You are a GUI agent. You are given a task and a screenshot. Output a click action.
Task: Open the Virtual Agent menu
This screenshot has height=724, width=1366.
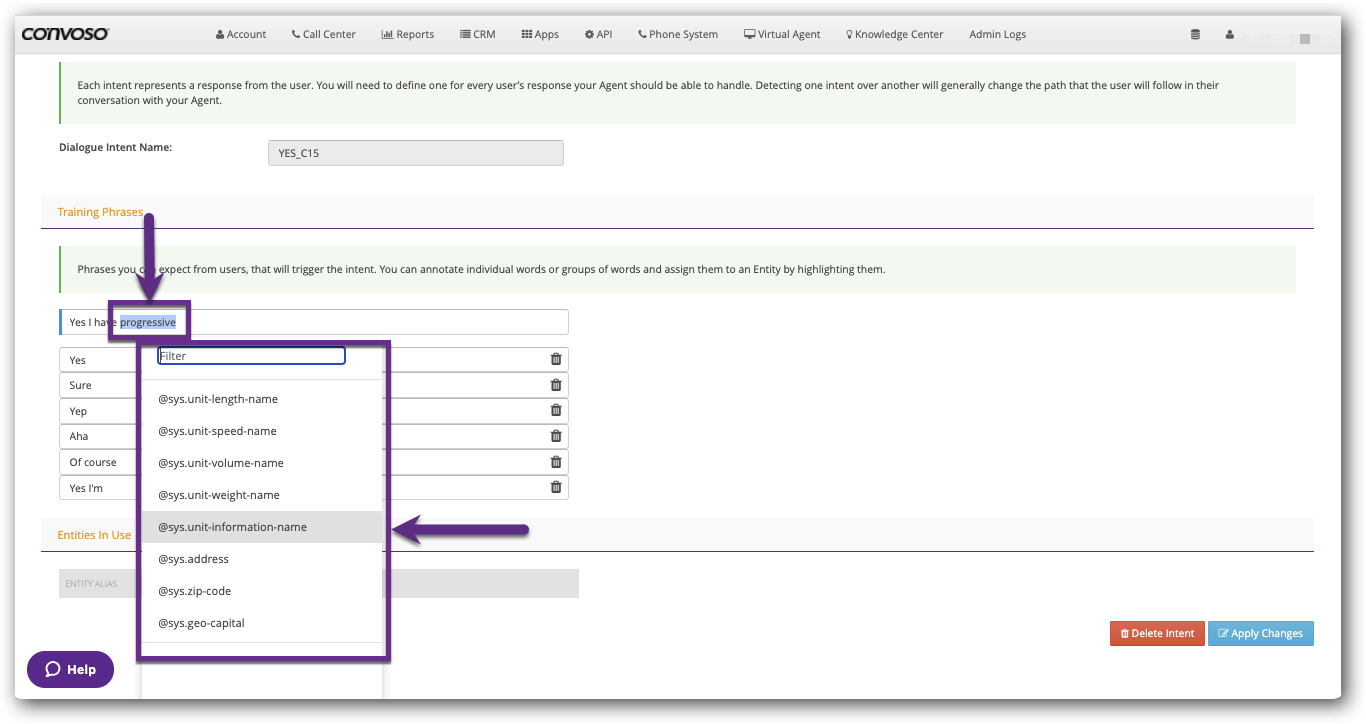point(781,34)
